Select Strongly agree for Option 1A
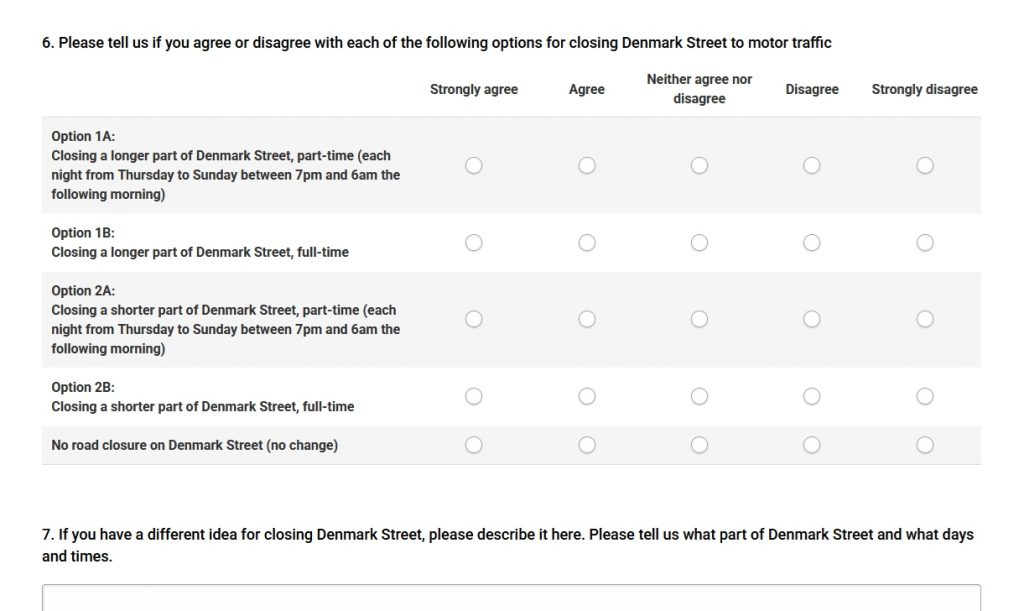This screenshot has height=611, width=1024. click(474, 165)
